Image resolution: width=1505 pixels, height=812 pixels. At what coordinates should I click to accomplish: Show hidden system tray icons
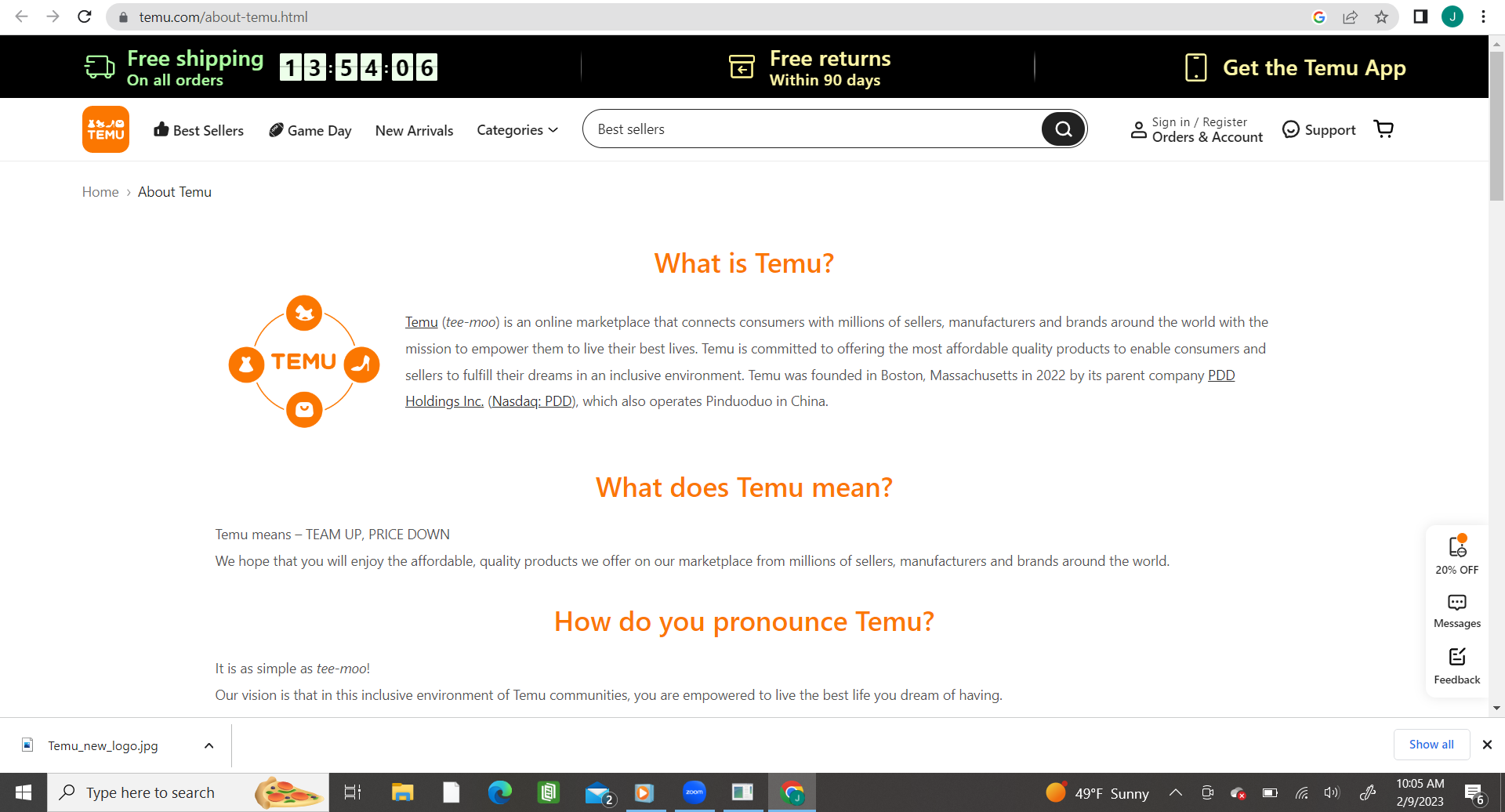tap(1176, 793)
